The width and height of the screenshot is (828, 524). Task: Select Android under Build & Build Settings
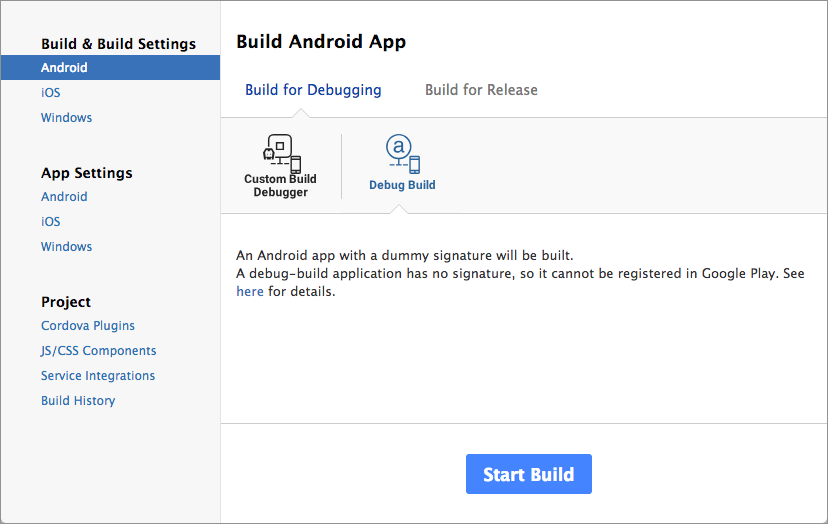(x=110, y=68)
